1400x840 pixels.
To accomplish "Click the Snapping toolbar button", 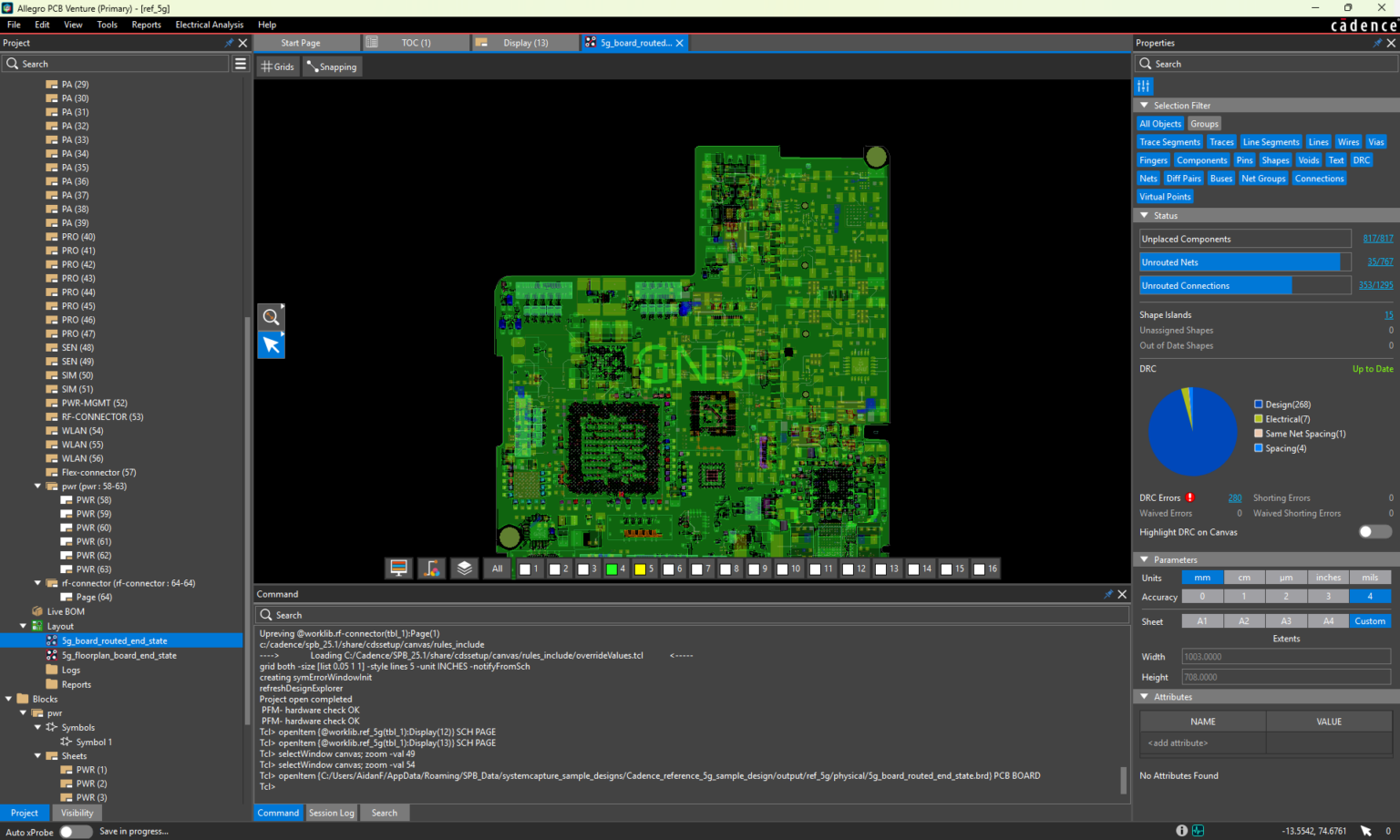I will pyautogui.click(x=332, y=67).
